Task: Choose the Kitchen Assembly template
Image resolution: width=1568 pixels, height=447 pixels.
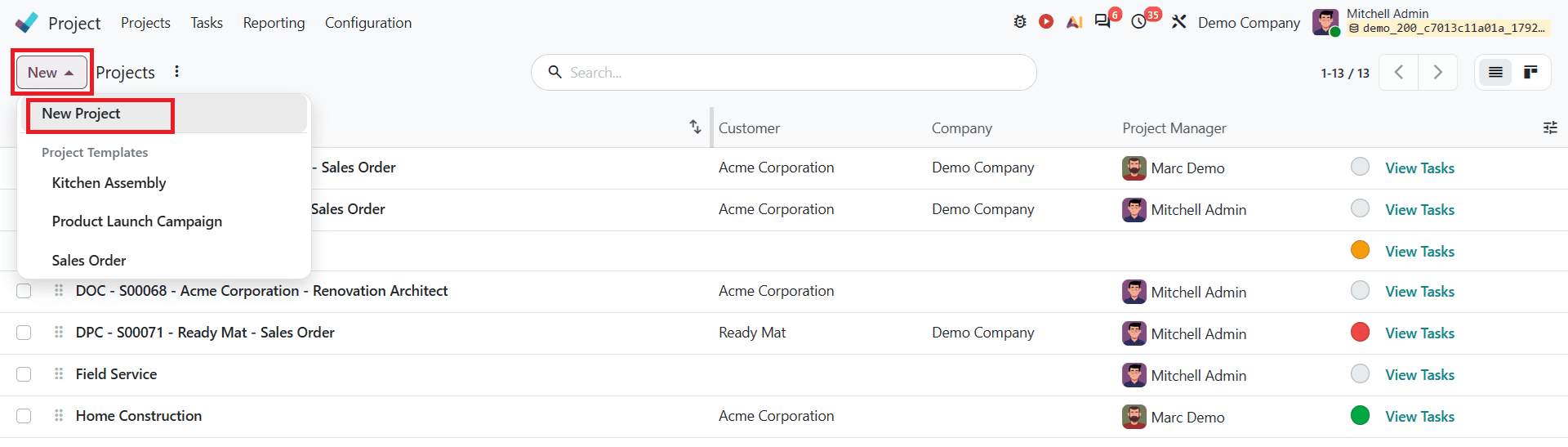Action: pos(109,183)
